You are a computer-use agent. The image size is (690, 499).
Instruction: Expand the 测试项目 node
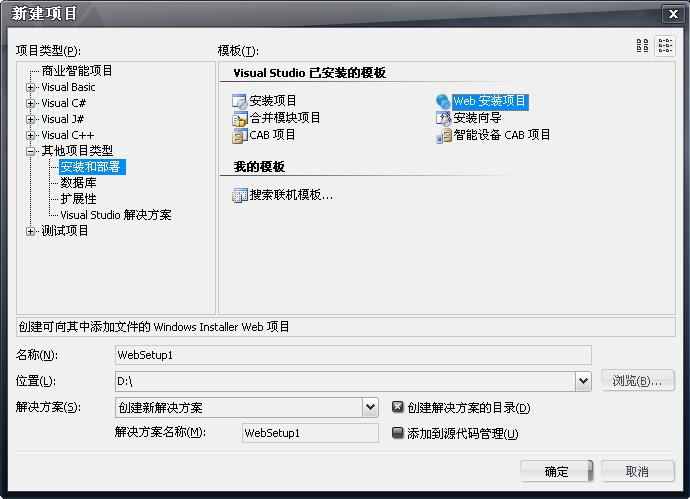click(30, 231)
